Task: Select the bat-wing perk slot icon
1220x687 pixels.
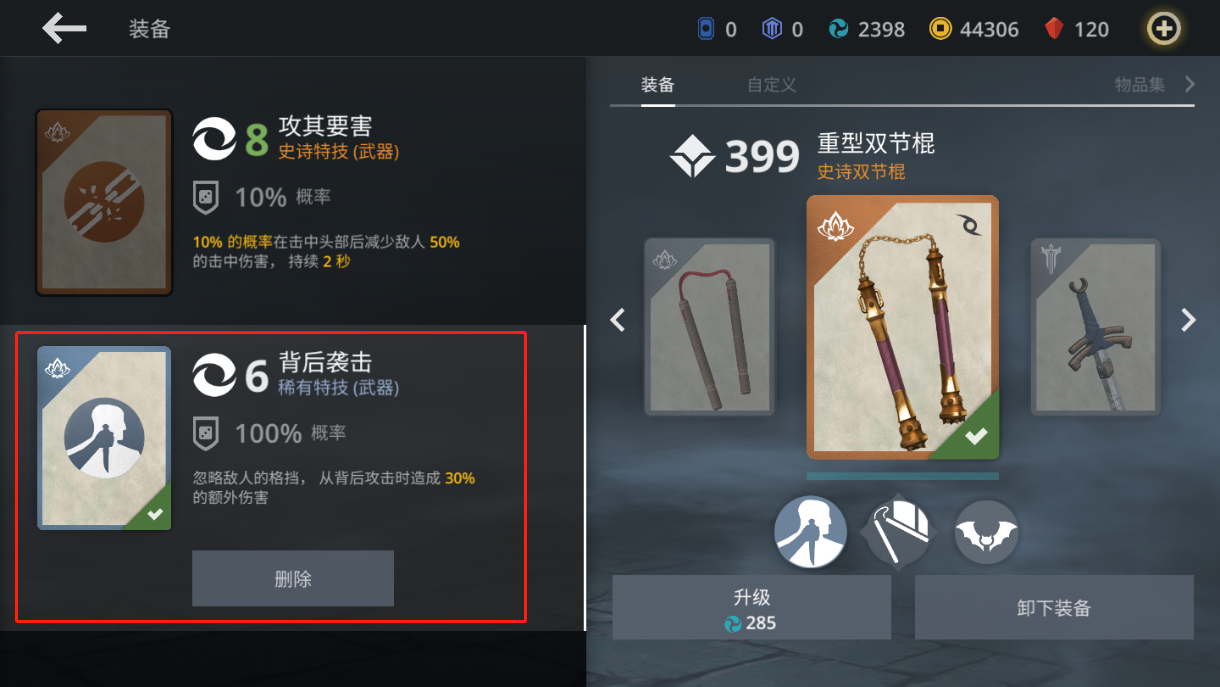Action: (986, 533)
